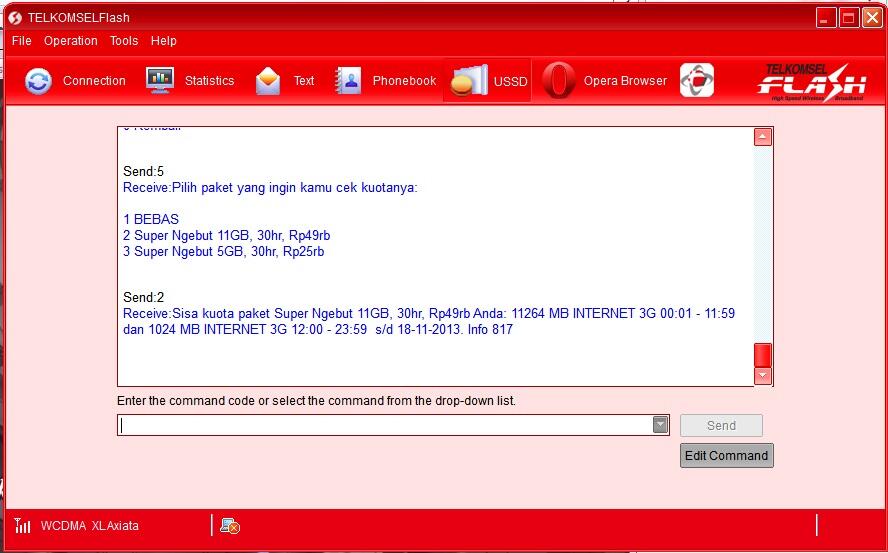
Task: Open the Text messages envelope icon
Action: (x=268, y=81)
